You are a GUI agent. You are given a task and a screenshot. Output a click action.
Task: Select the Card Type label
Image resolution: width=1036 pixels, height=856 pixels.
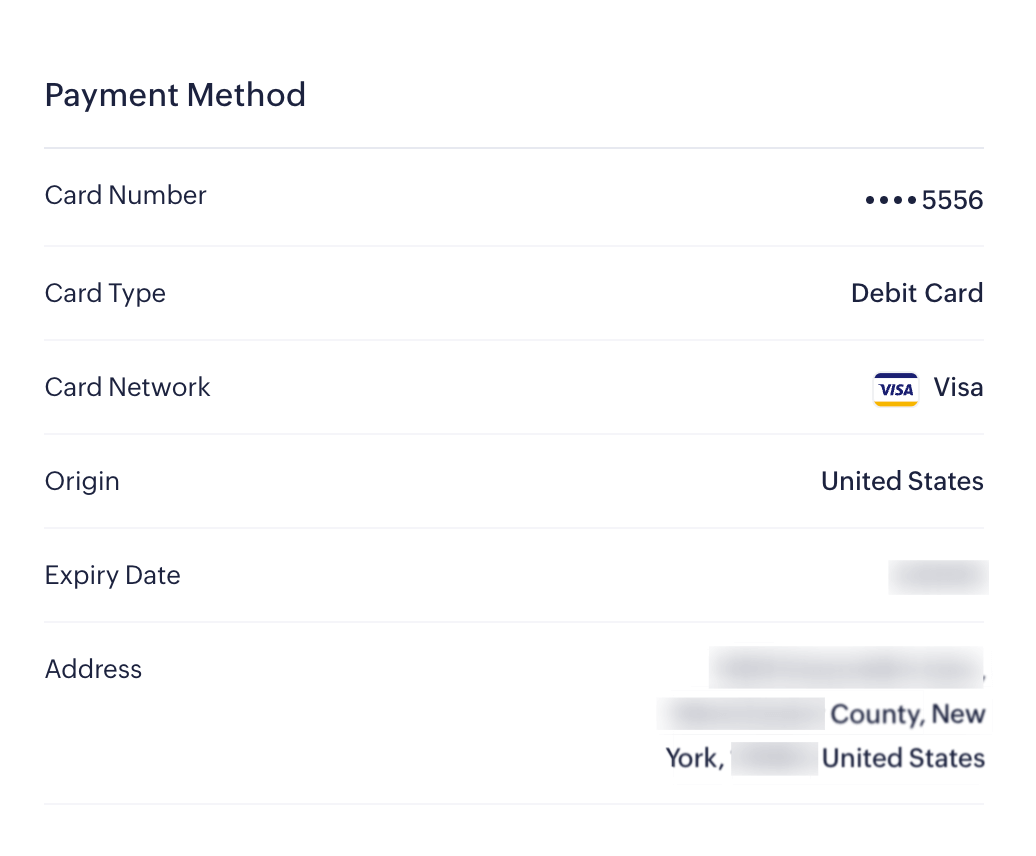(x=105, y=293)
